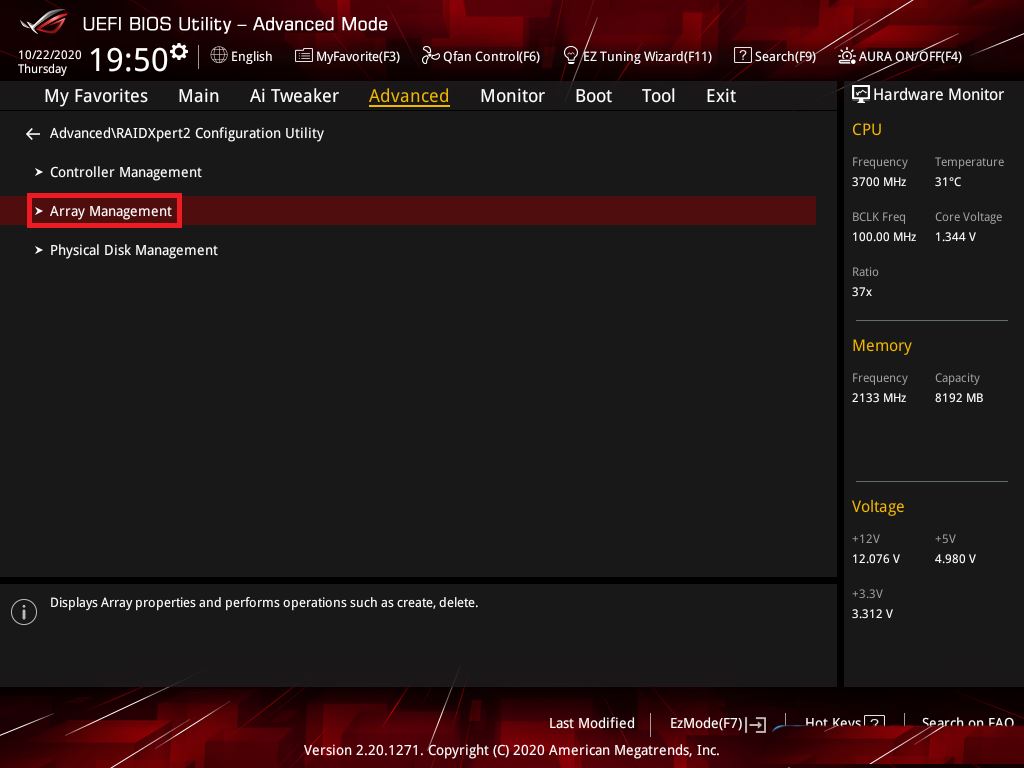The image size is (1024, 768).
Task: Open the Ai Tweaker tab
Action: tap(294, 96)
